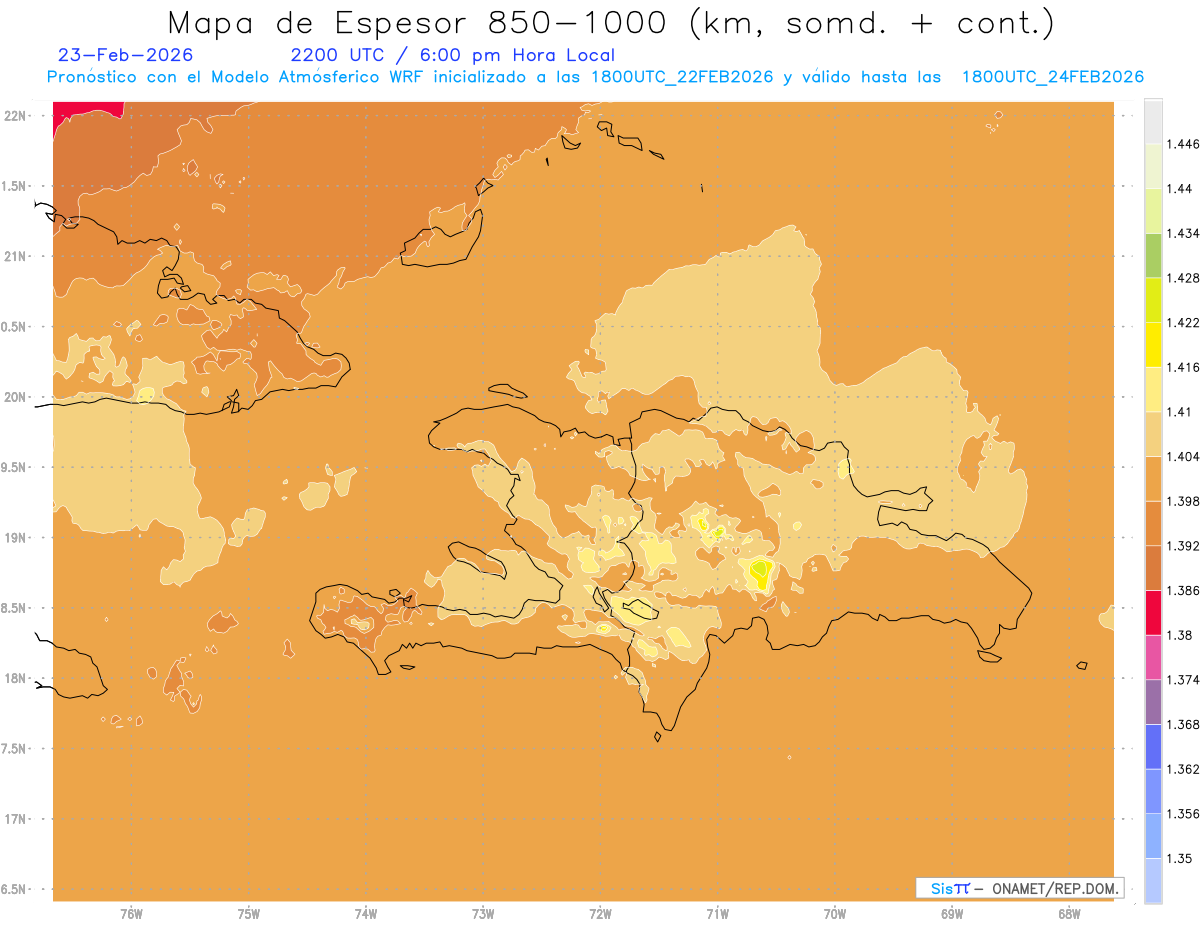Viewport: 1200px width, 927px height.
Task: Select the date text '23-Feb-2026'
Action: 126,56
